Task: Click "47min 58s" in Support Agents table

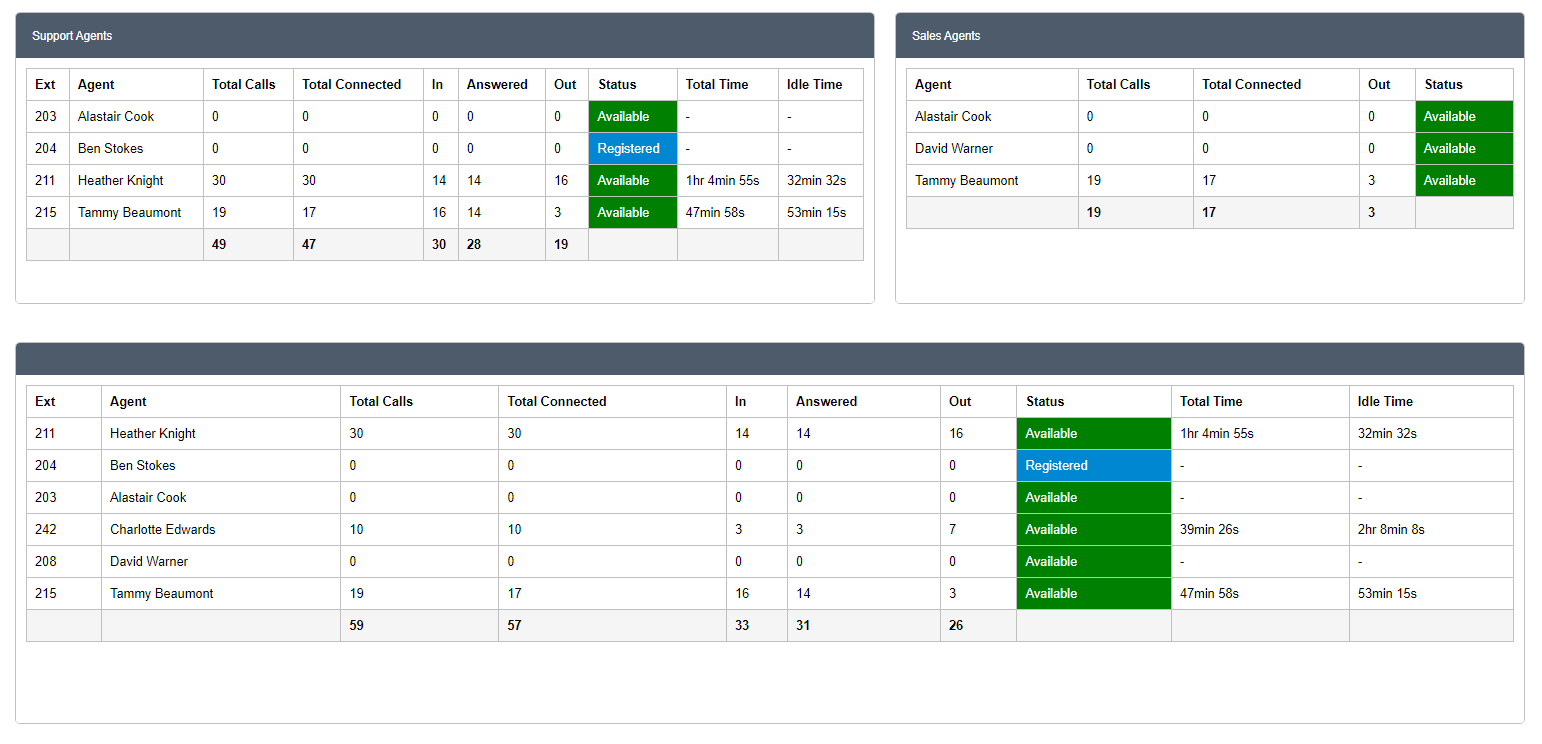Action: click(715, 213)
